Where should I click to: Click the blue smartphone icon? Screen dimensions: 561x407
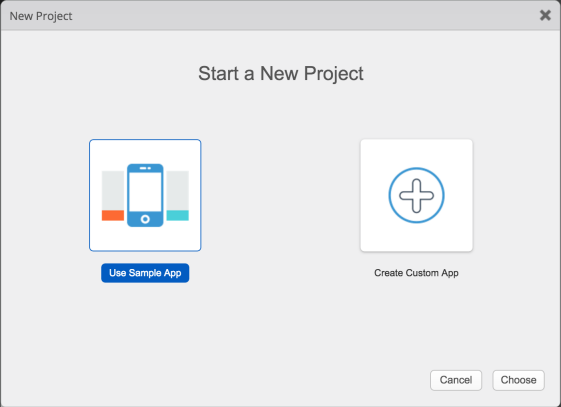[x=145, y=195]
